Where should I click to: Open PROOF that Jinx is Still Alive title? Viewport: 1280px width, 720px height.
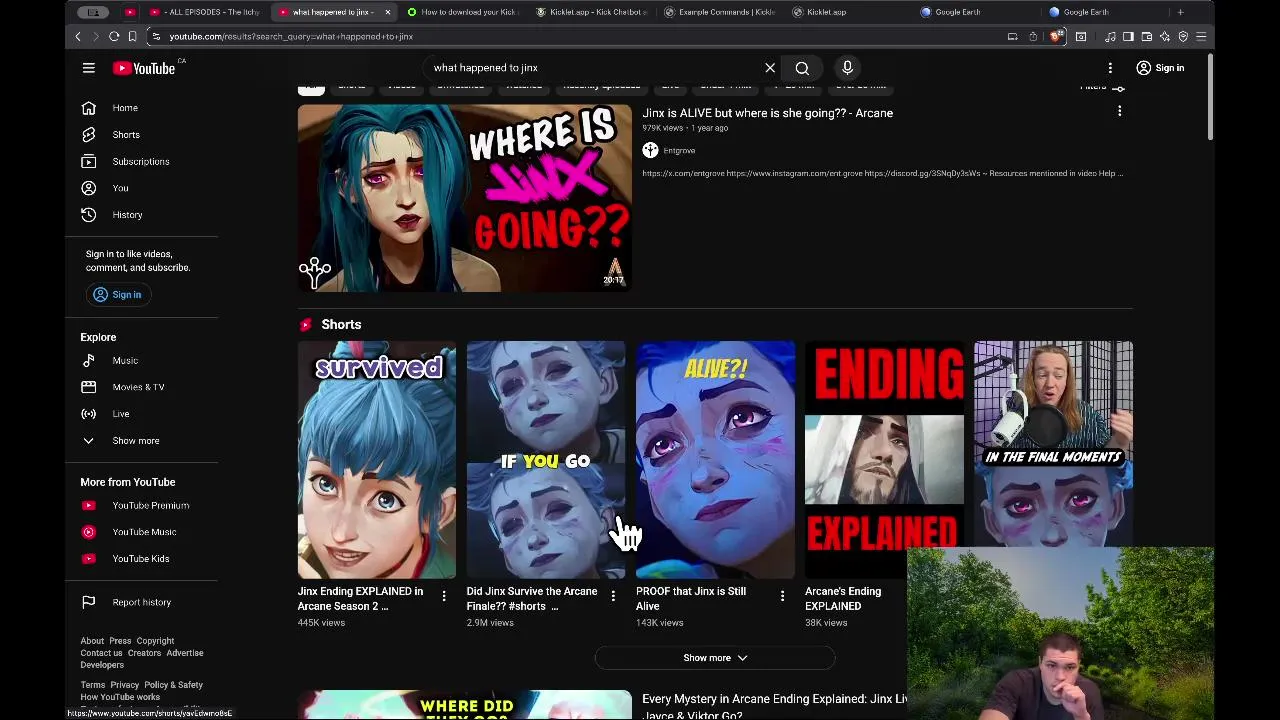click(691, 598)
